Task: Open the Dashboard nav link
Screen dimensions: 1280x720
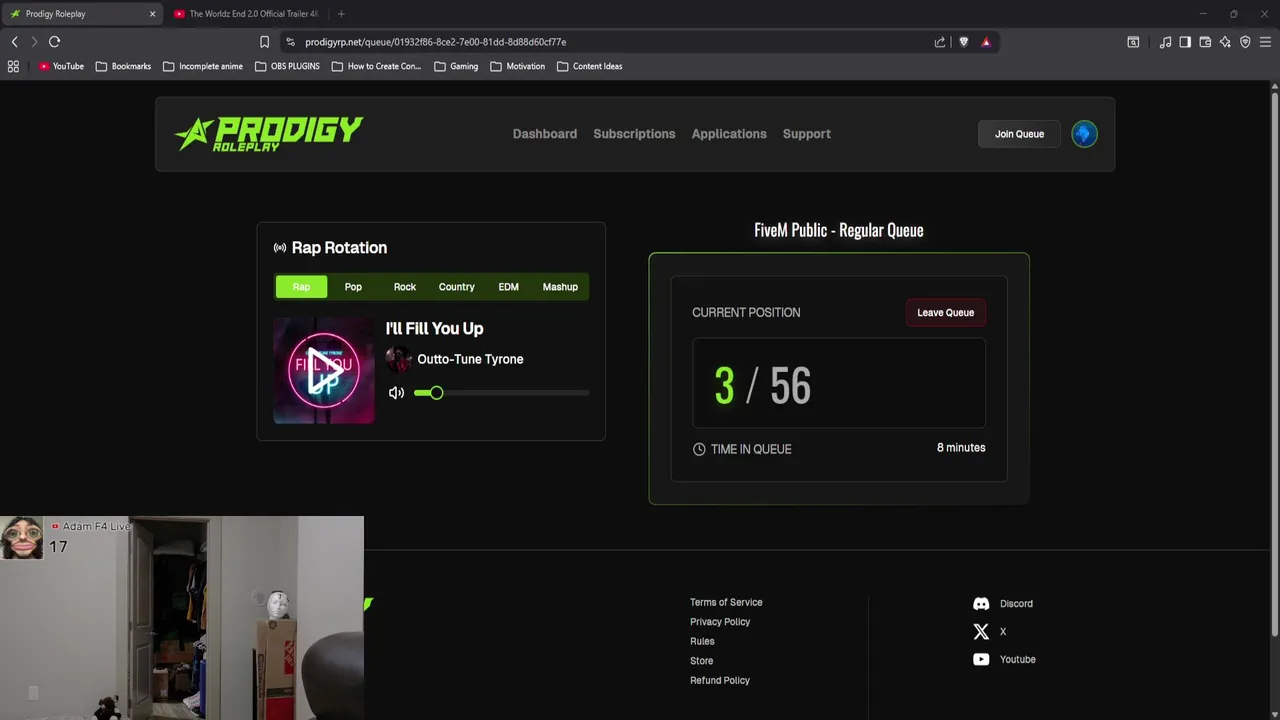Action: click(545, 134)
